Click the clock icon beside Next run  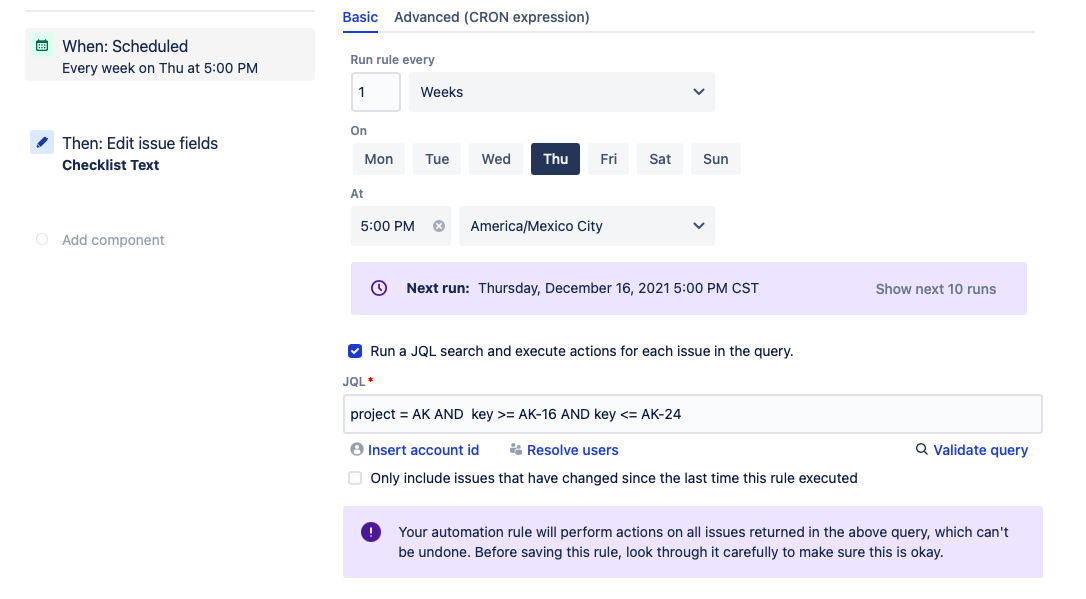click(379, 288)
